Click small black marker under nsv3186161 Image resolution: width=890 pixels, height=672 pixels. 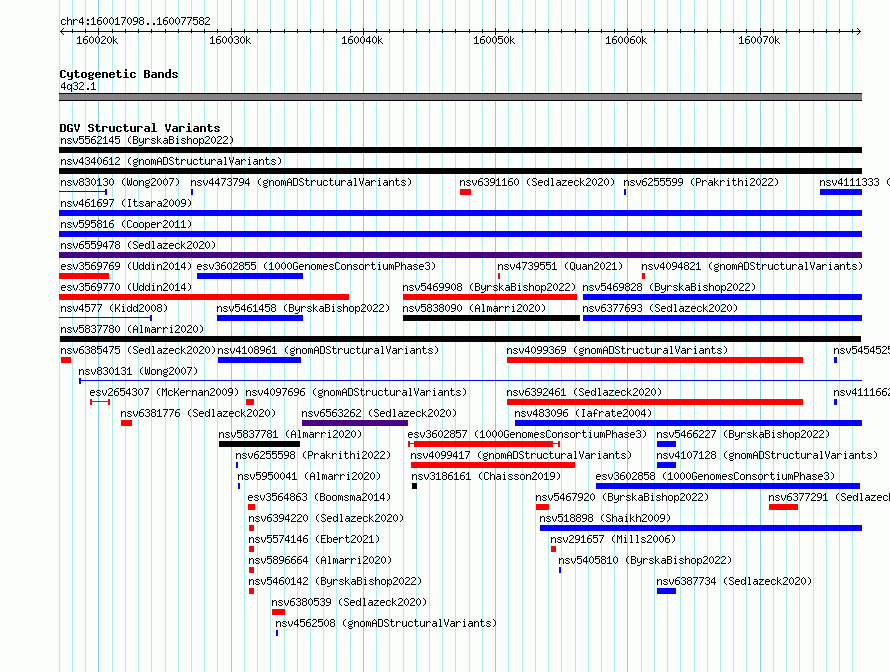(414, 486)
